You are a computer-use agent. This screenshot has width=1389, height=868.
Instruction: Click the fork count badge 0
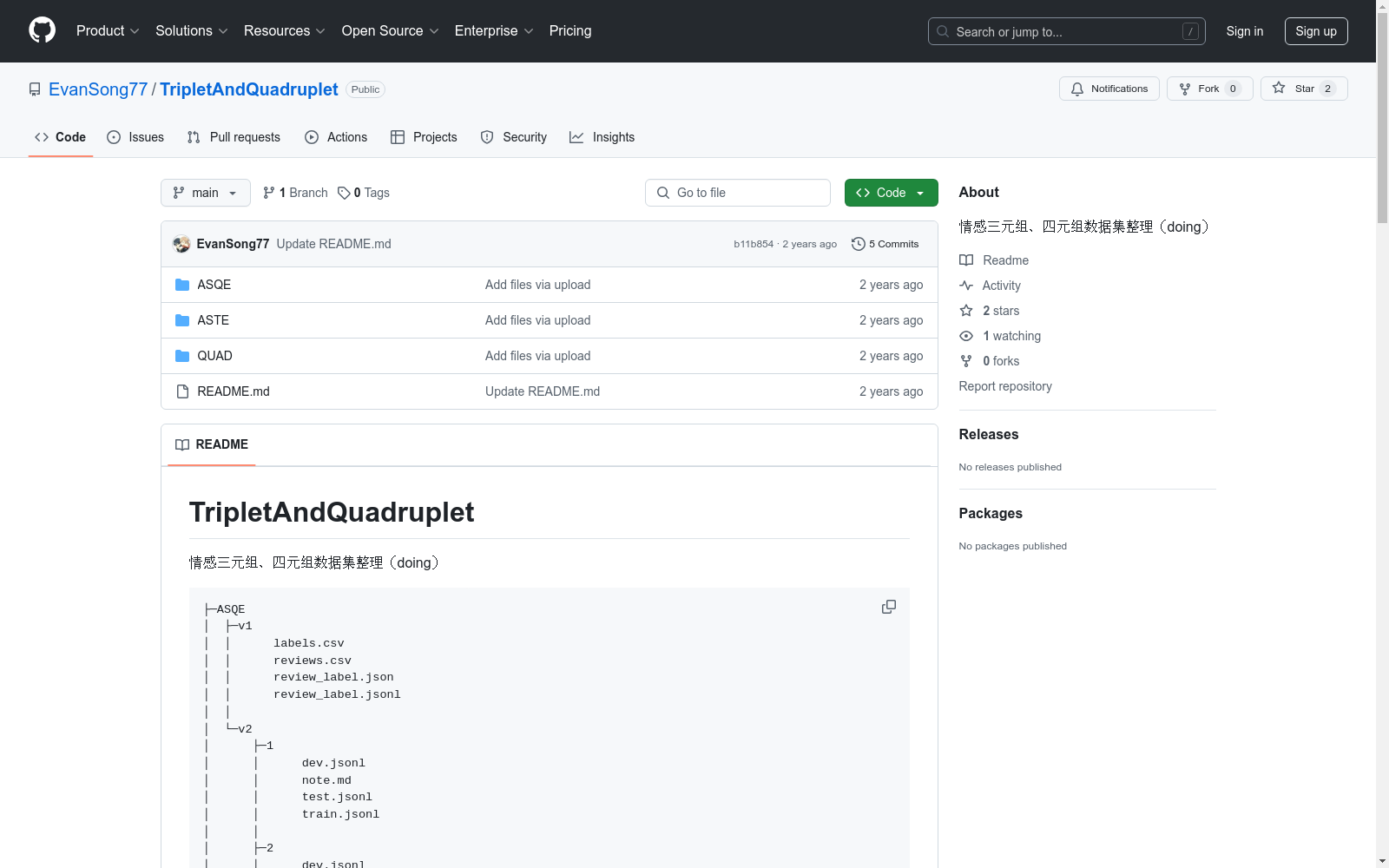click(x=1233, y=89)
